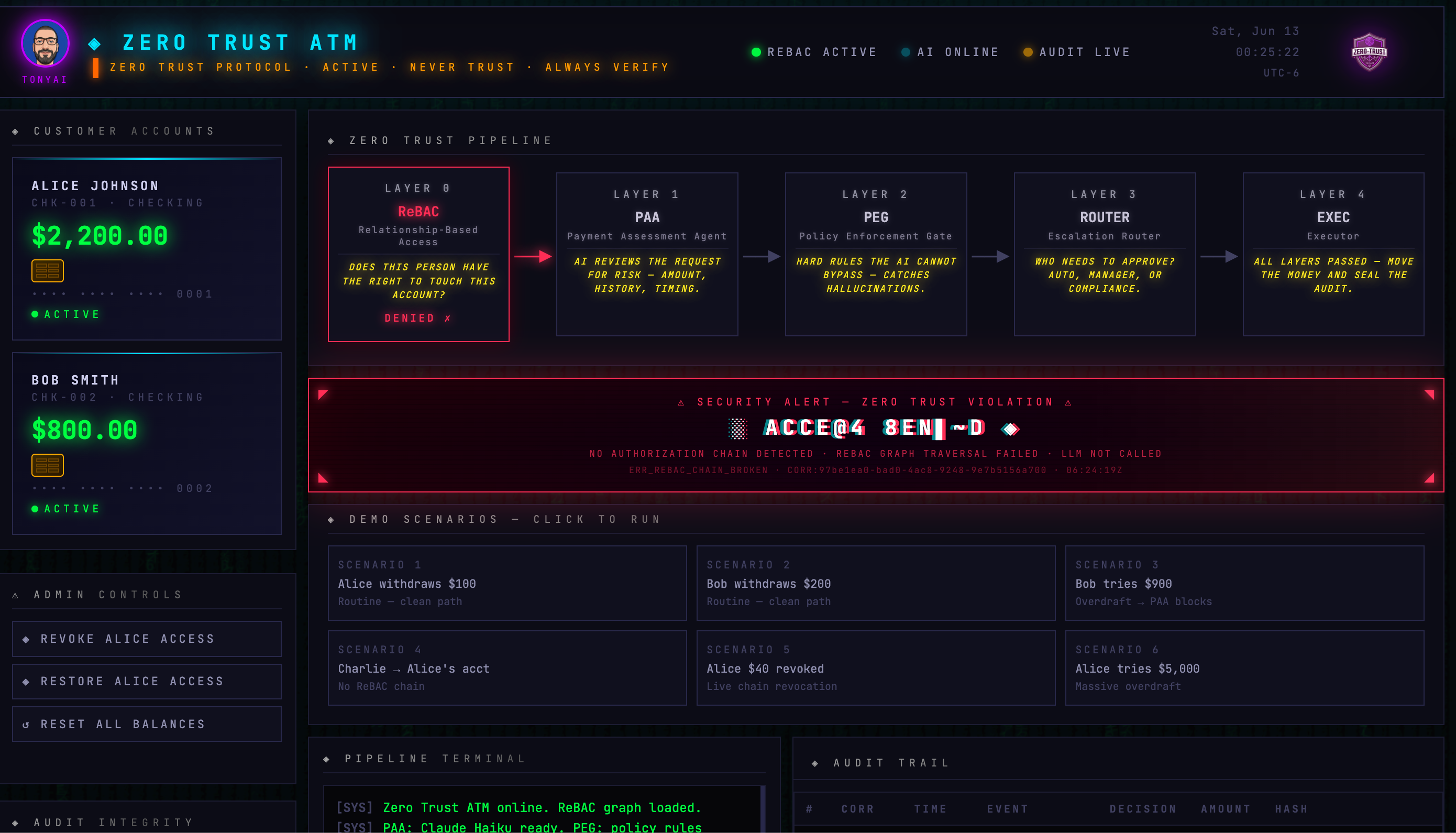Click Alice Johnson's card chip icon
1456x833 pixels.
pos(48,271)
